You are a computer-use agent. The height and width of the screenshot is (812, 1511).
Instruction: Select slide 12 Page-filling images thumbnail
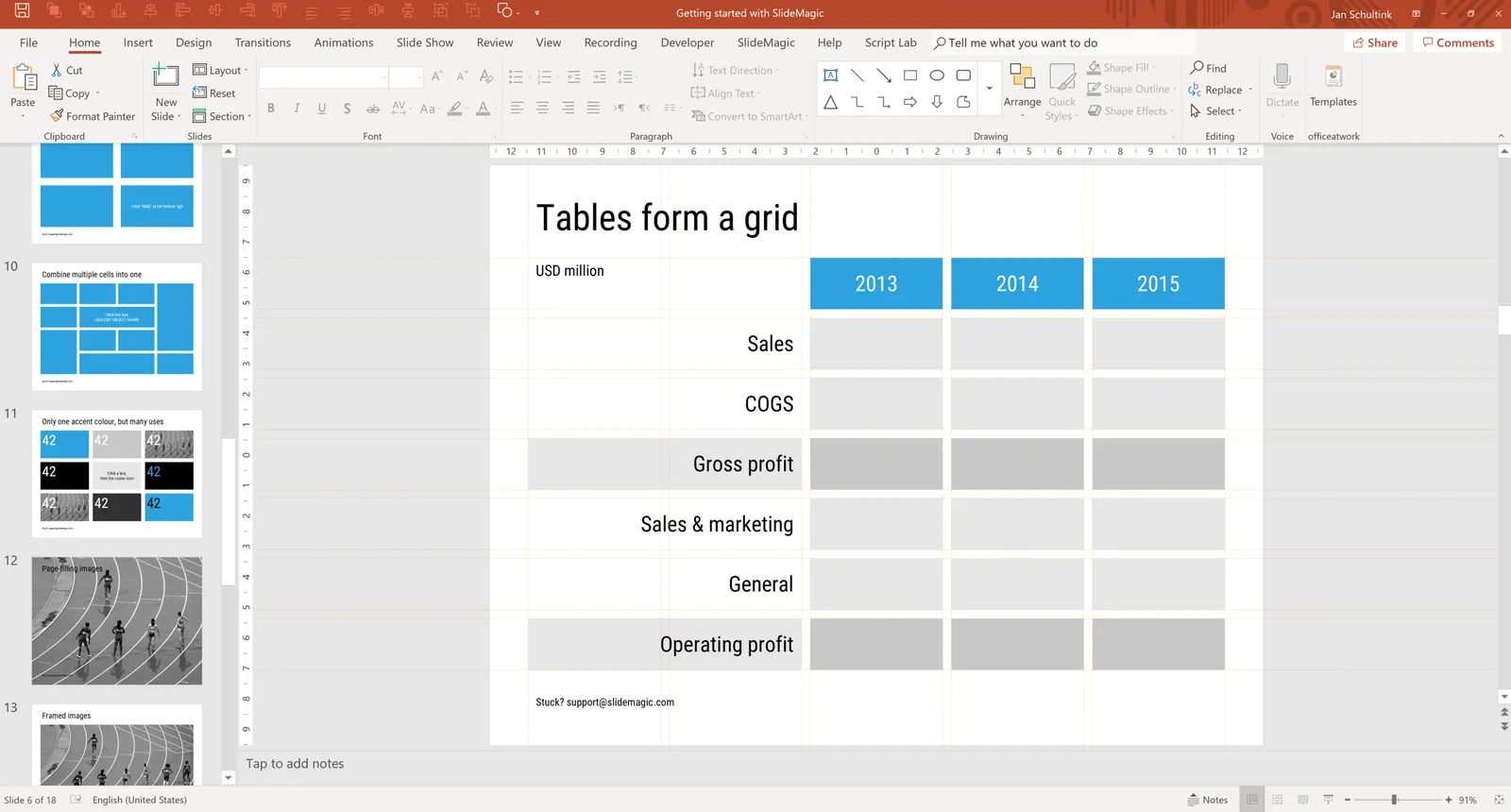pyautogui.click(x=117, y=620)
